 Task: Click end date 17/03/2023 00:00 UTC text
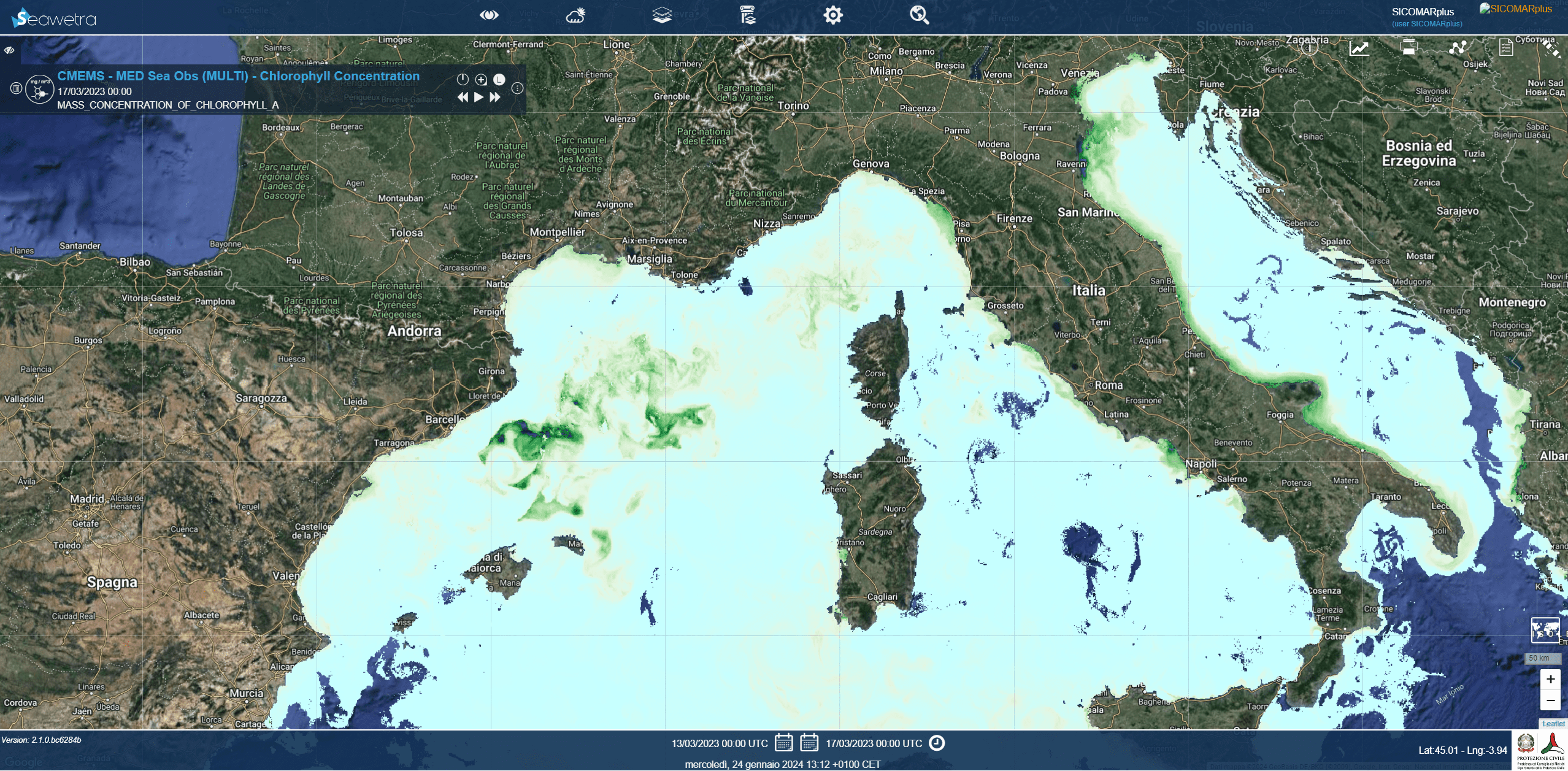click(x=874, y=743)
